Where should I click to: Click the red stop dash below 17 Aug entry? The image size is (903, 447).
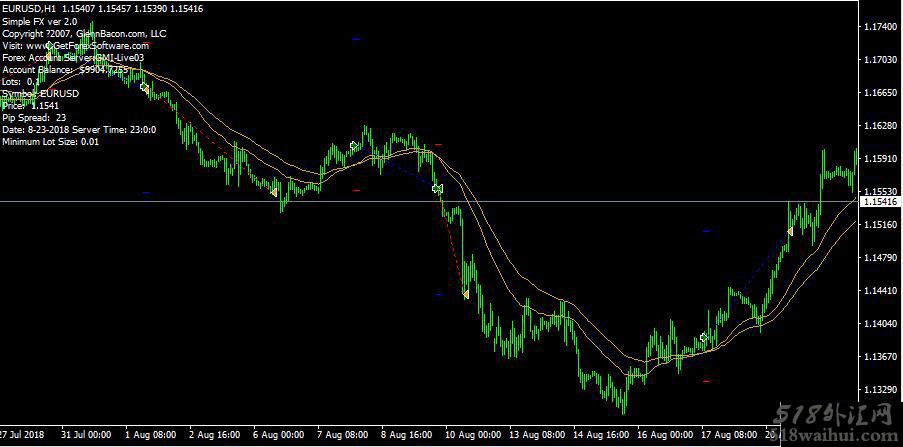pos(707,381)
